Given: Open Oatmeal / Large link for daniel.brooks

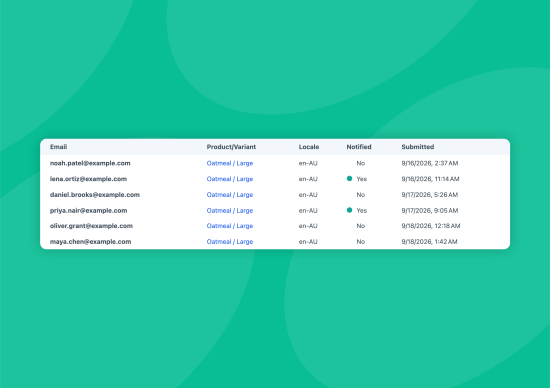Looking at the screenshot, I should coord(230,195).
